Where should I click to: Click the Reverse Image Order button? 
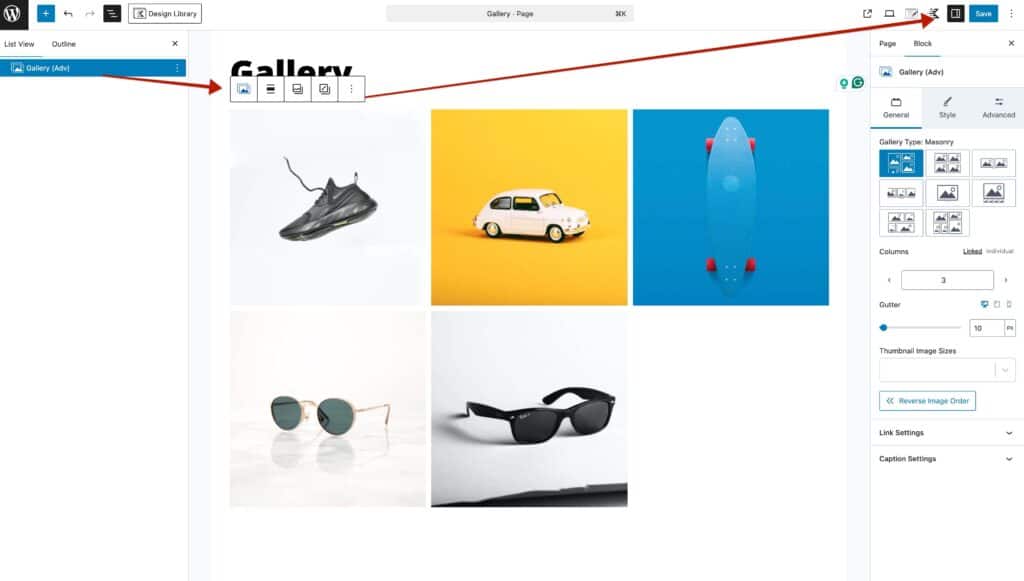click(927, 400)
